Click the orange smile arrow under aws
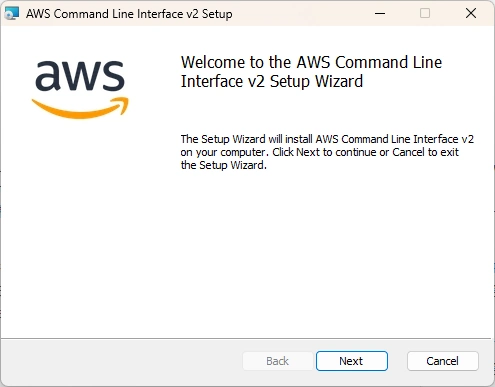This screenshot has height=387, width=495. click(80, 108)
